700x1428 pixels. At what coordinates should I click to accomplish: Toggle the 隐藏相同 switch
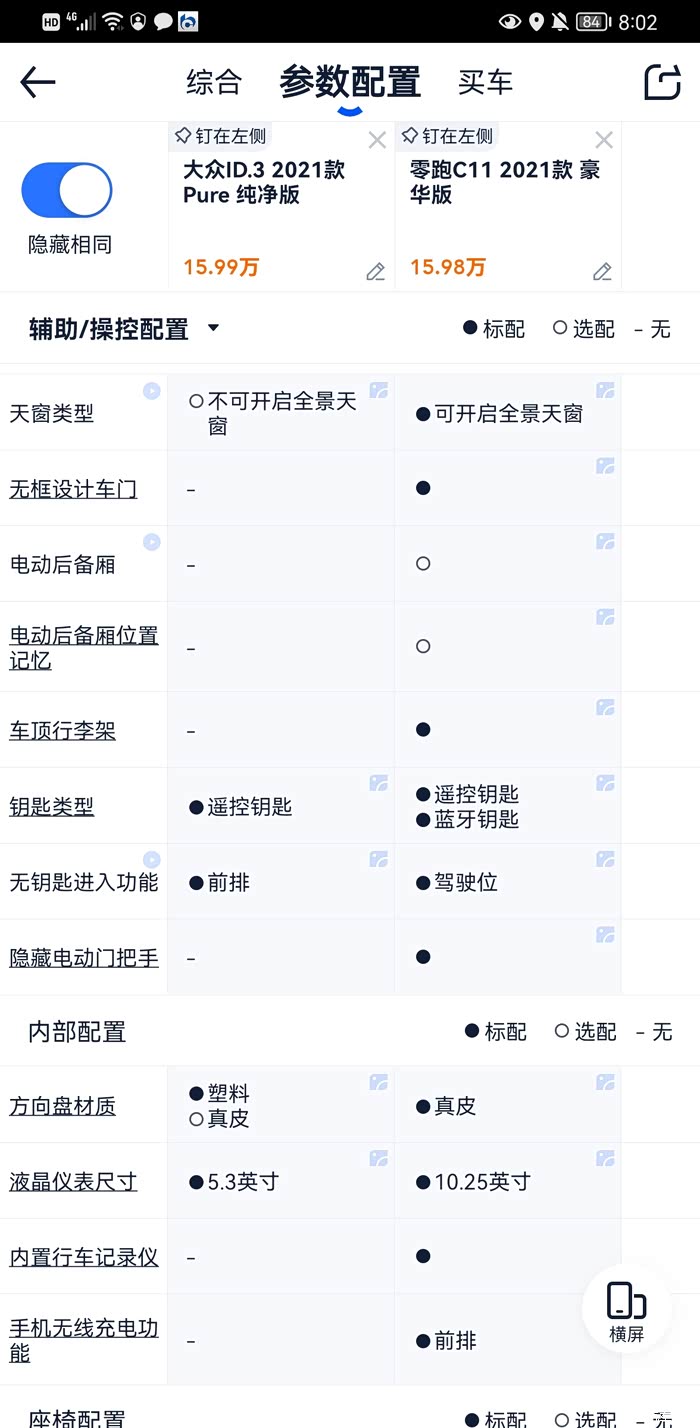pyautogui.click(x=67, y=190)
